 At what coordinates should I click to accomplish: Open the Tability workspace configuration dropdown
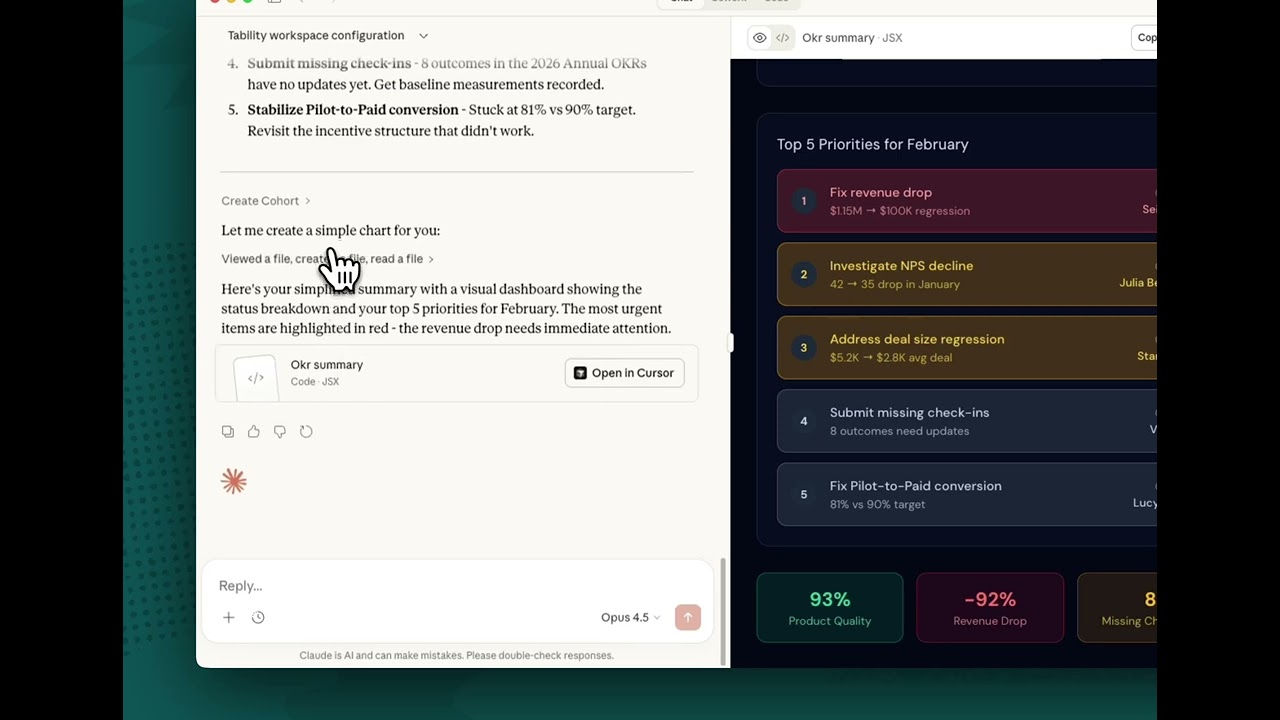(328, 36)
